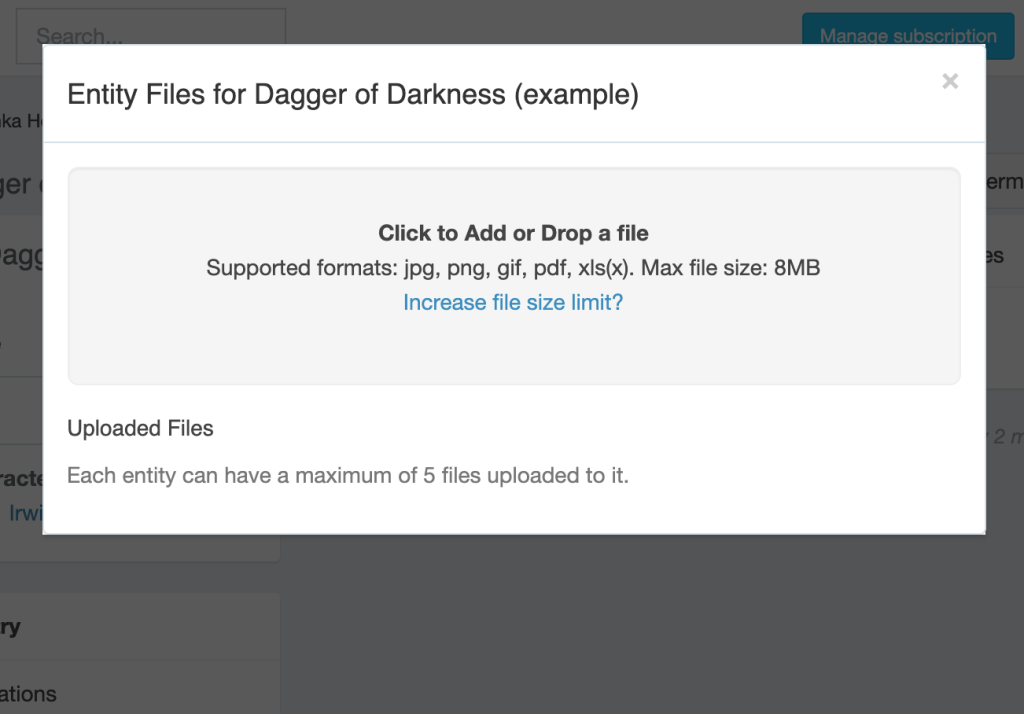Click the cut-off 'racte' label on left panel
This screenshot has width=1024, height=714.
[20, 478]
